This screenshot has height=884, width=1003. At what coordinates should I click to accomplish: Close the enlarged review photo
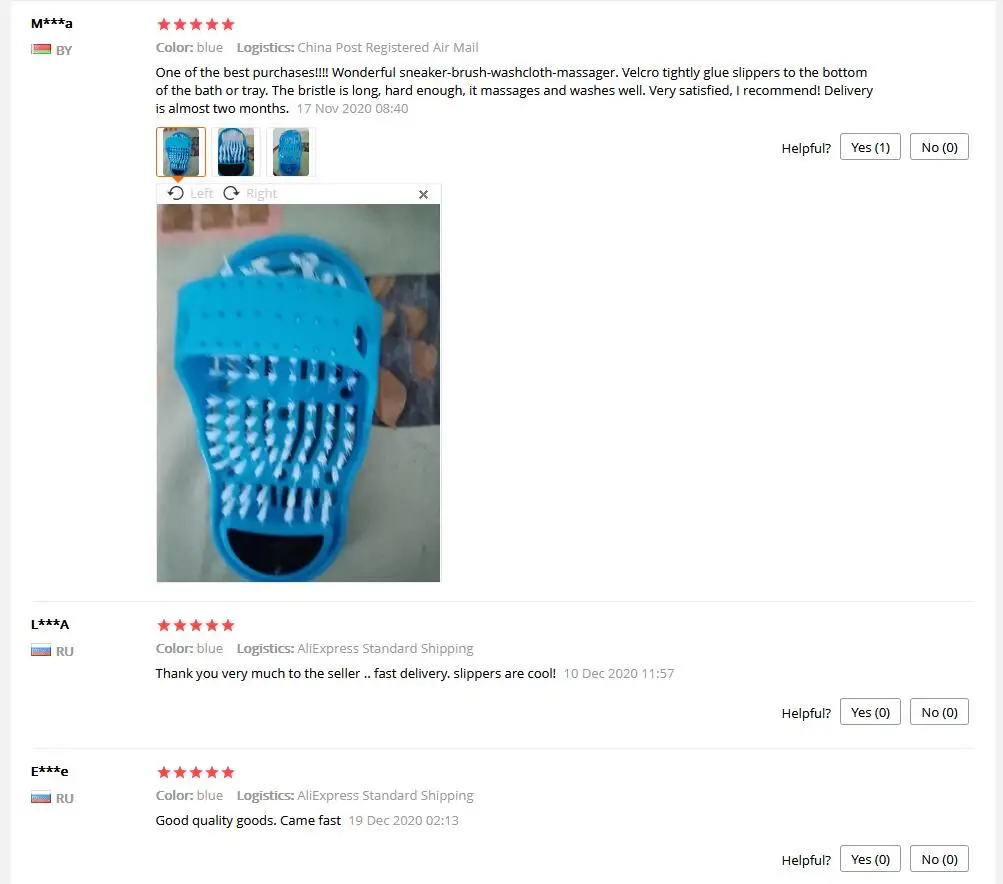click(423, 194)
